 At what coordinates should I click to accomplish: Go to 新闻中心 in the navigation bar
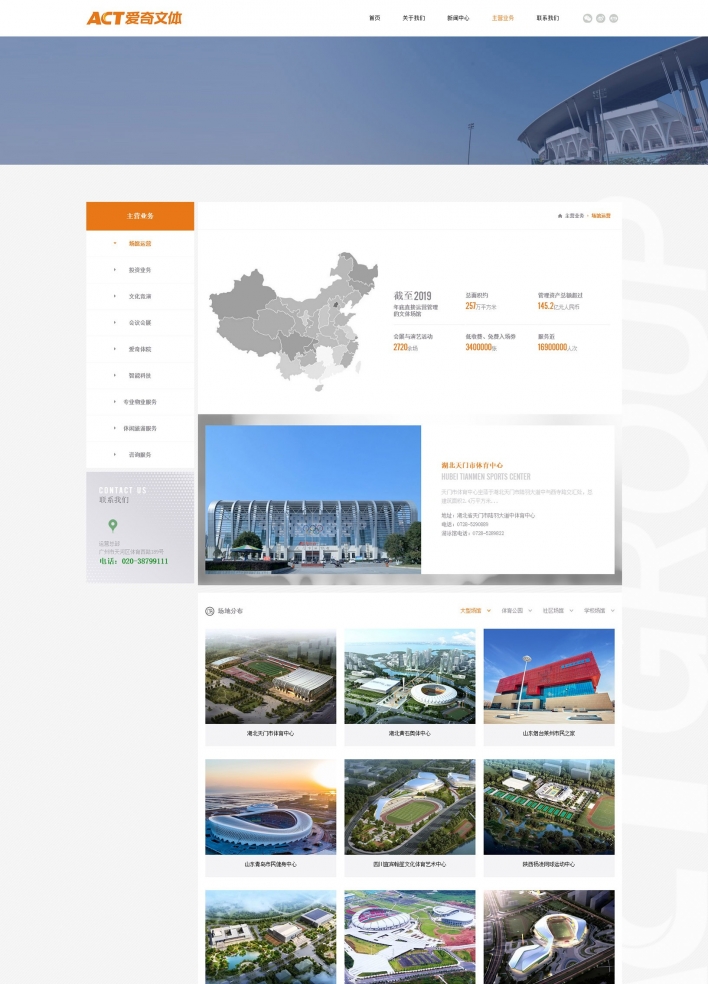[x=458, y=18]
